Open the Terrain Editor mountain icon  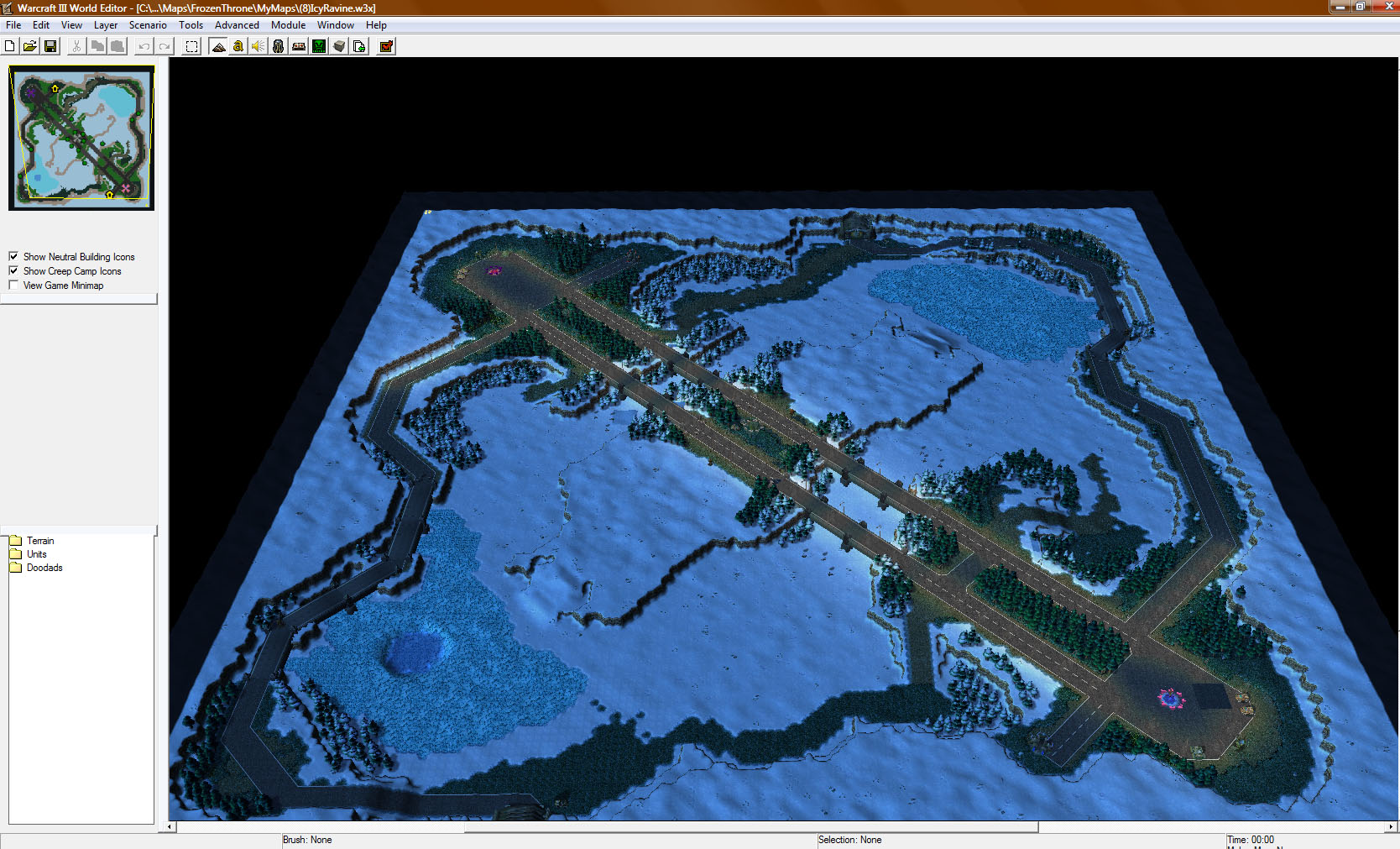pyautogui.click(x=218, y=46)
